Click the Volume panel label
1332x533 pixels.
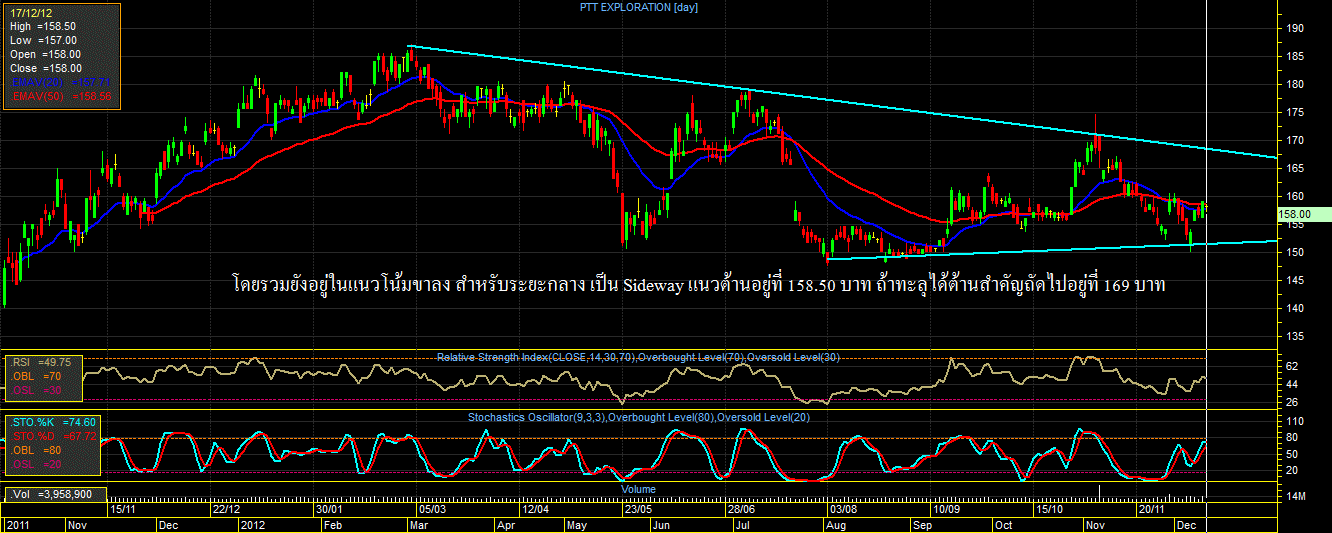pyautogui.click(x=637, y=489)
